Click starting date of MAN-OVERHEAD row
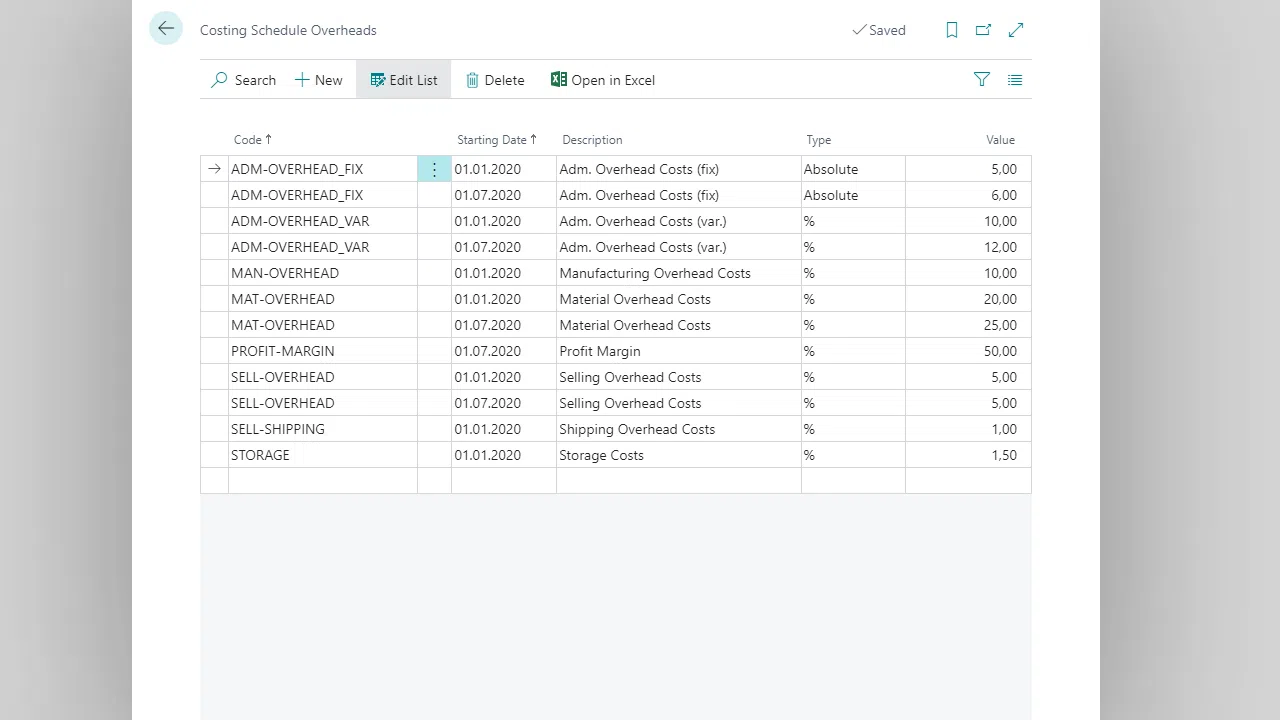Screen dimensions: 1280x720 (x=504, y=273)
